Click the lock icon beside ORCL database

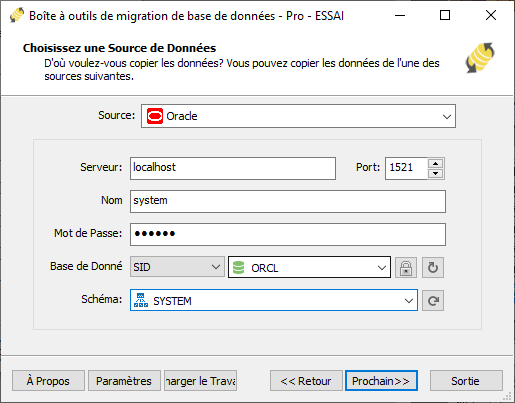tap(406, 267)
